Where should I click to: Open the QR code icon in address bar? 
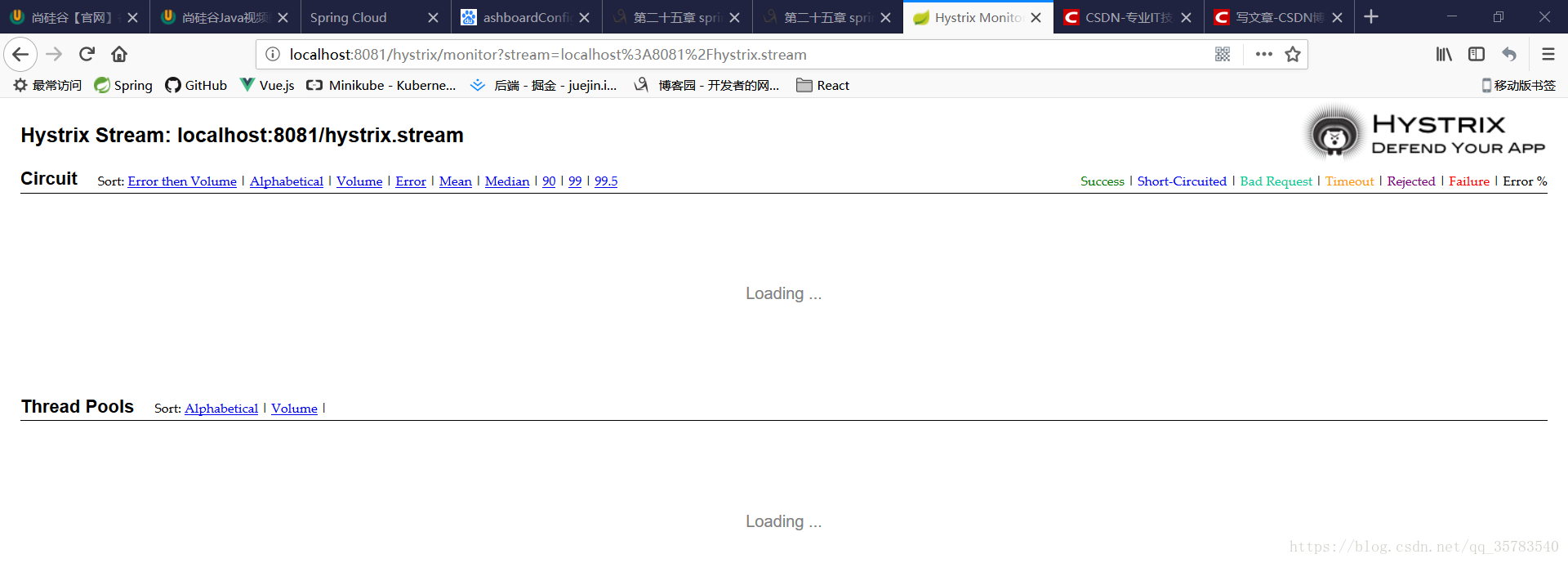tap(1223, 55)
